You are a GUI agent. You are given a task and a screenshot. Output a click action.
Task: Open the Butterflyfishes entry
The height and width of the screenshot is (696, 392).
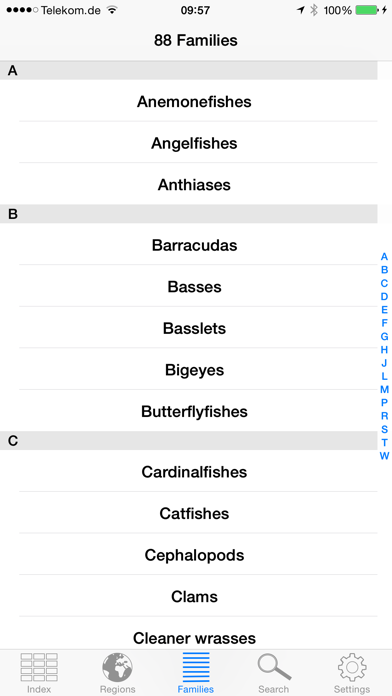click(194, 411)
